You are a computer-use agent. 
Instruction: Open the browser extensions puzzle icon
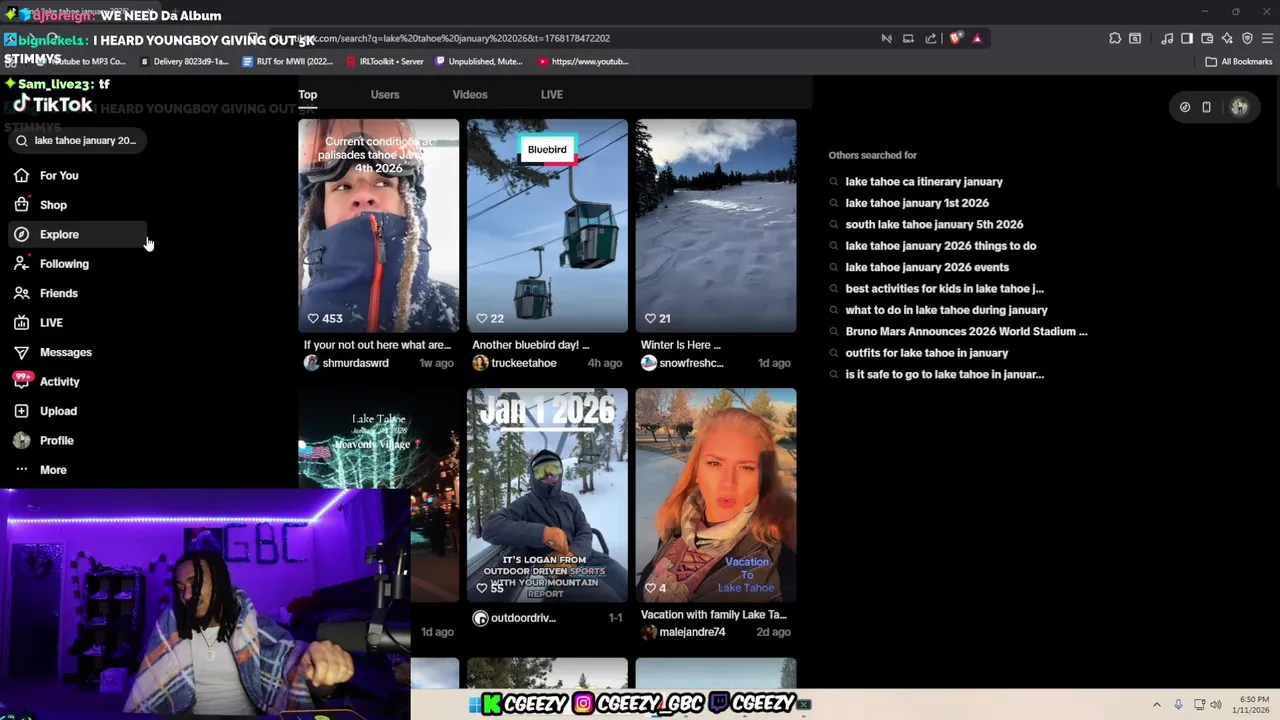point(1115,38)
